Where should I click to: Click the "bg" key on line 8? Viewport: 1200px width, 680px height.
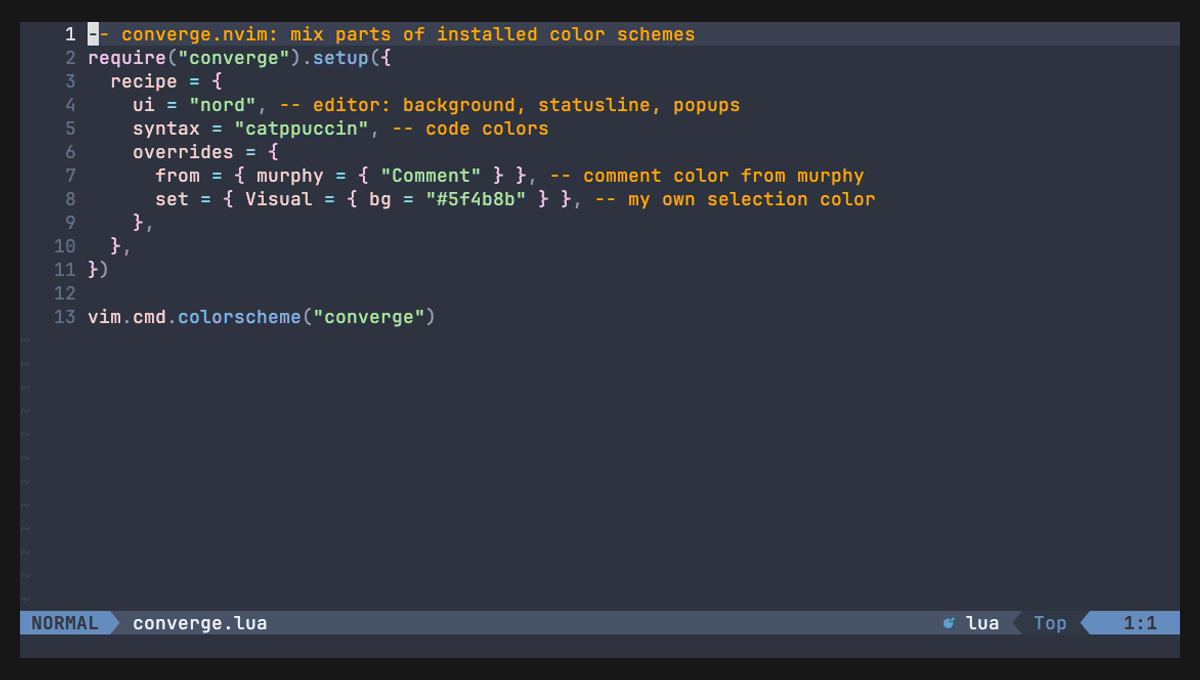click(380, 199)
